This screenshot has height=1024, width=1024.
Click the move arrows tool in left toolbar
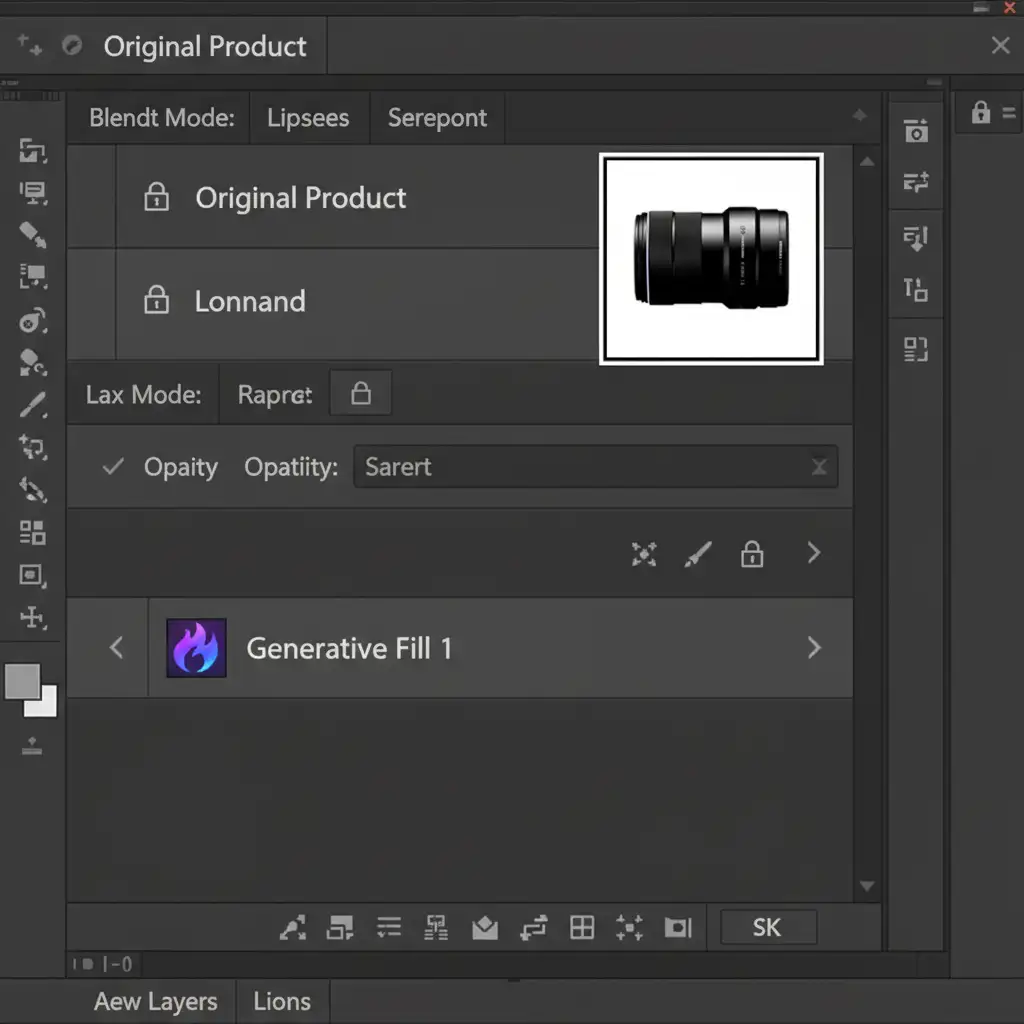[x=33, y=617]
